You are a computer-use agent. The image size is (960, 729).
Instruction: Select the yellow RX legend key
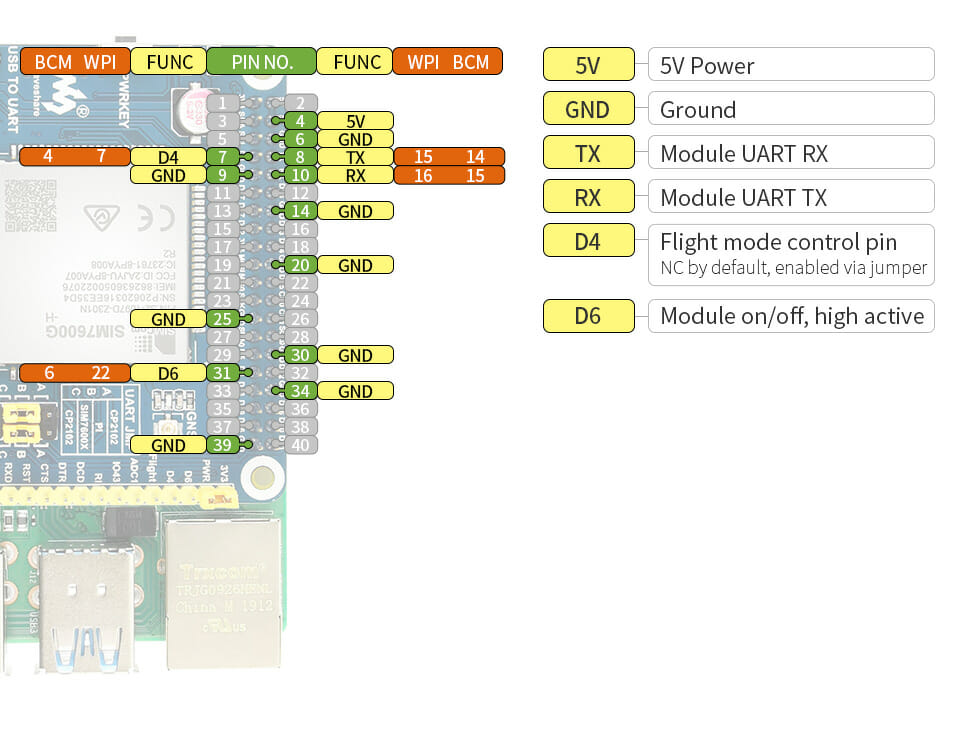pos(589,196)
